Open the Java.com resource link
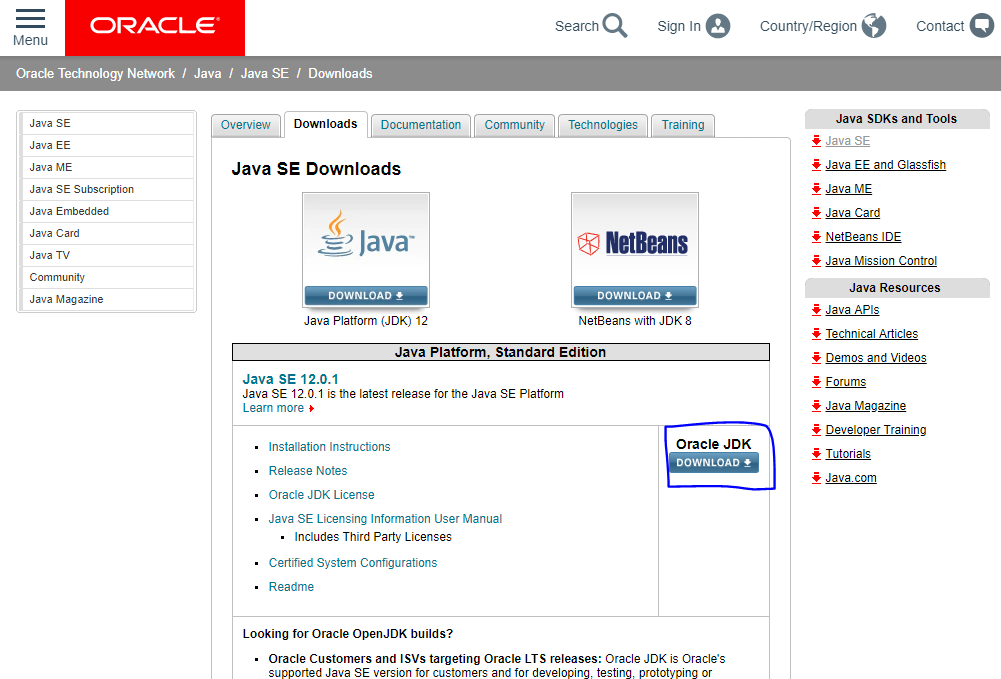The width and height of the screenshot is (1001, 679). [x=851, y=478]
